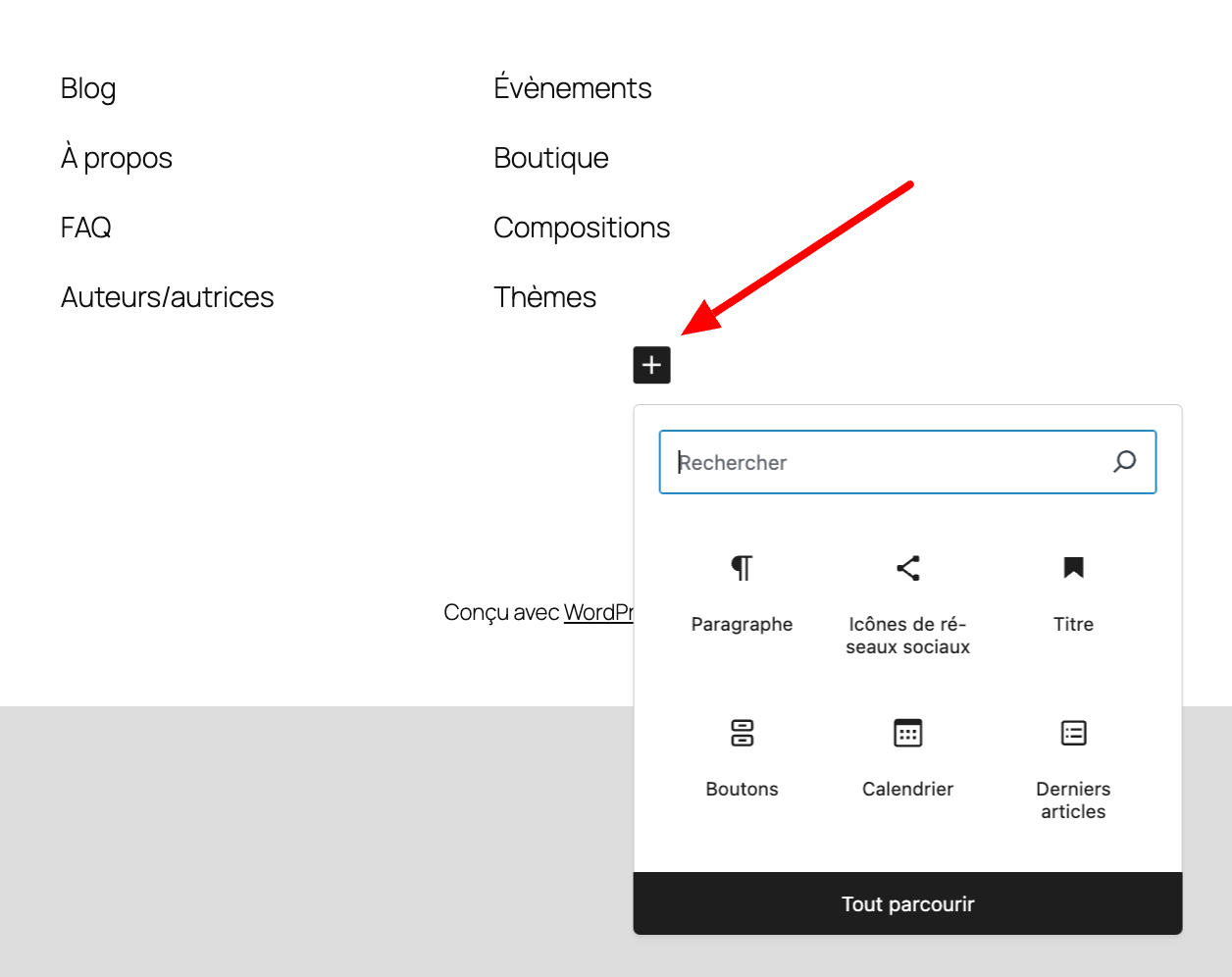The height and width of the screenshot is (977, 1232).
Task: Open the Évènements navigation item
Action: [x=572, y=88]
